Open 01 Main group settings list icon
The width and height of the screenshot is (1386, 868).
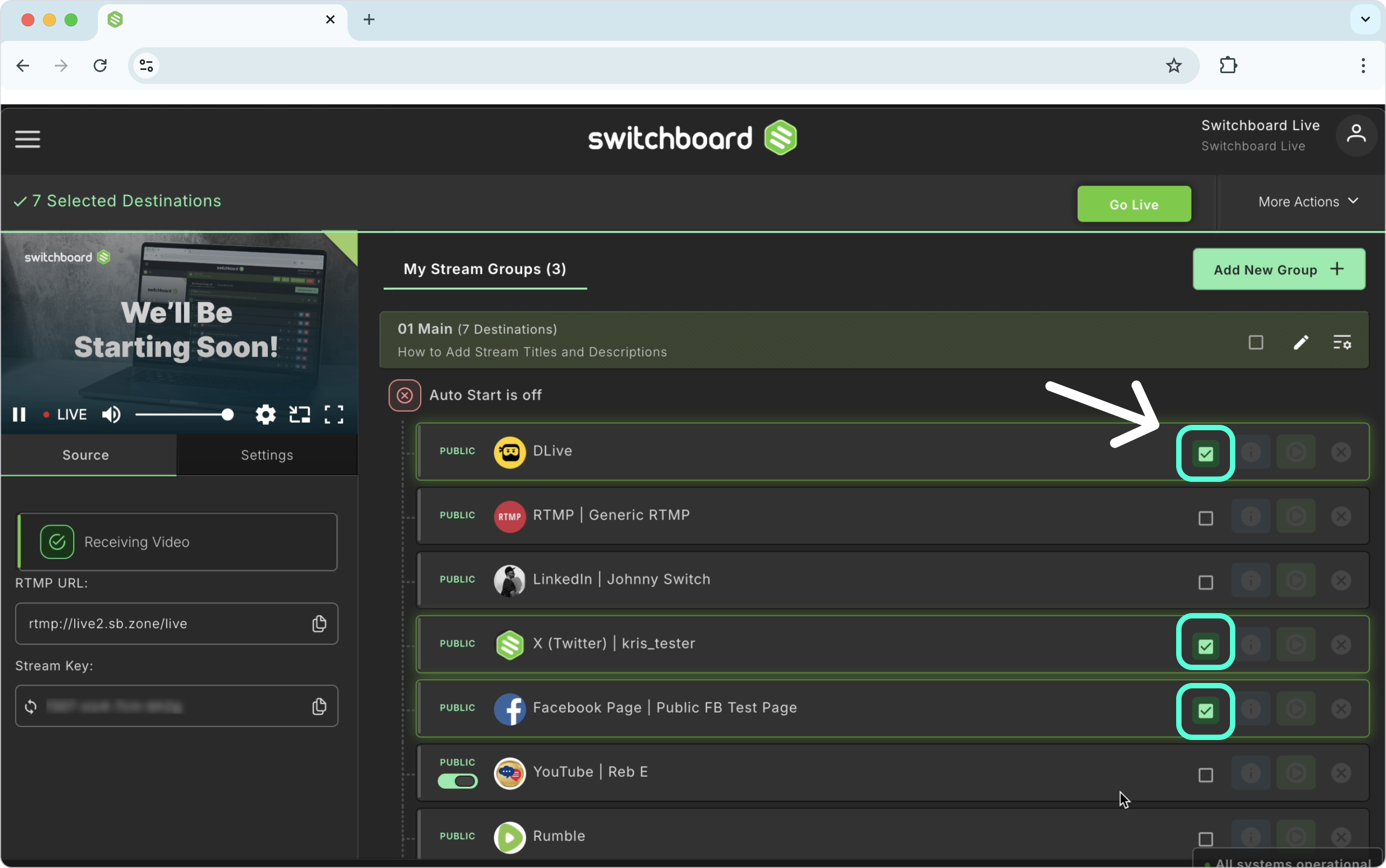pyautogui.click(x=1342, y=343)
